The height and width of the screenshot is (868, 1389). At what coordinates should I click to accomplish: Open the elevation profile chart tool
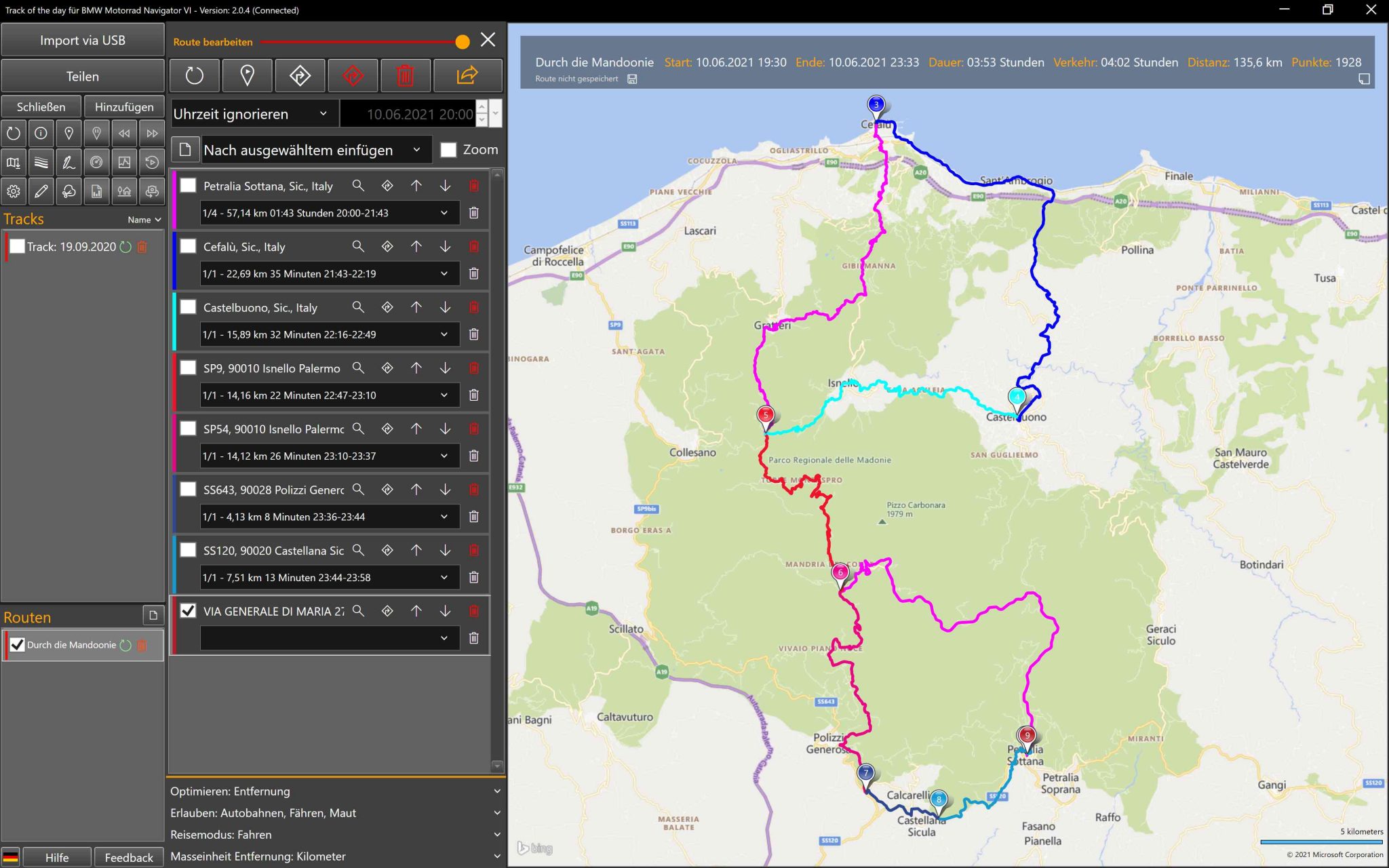pos(124,162)
